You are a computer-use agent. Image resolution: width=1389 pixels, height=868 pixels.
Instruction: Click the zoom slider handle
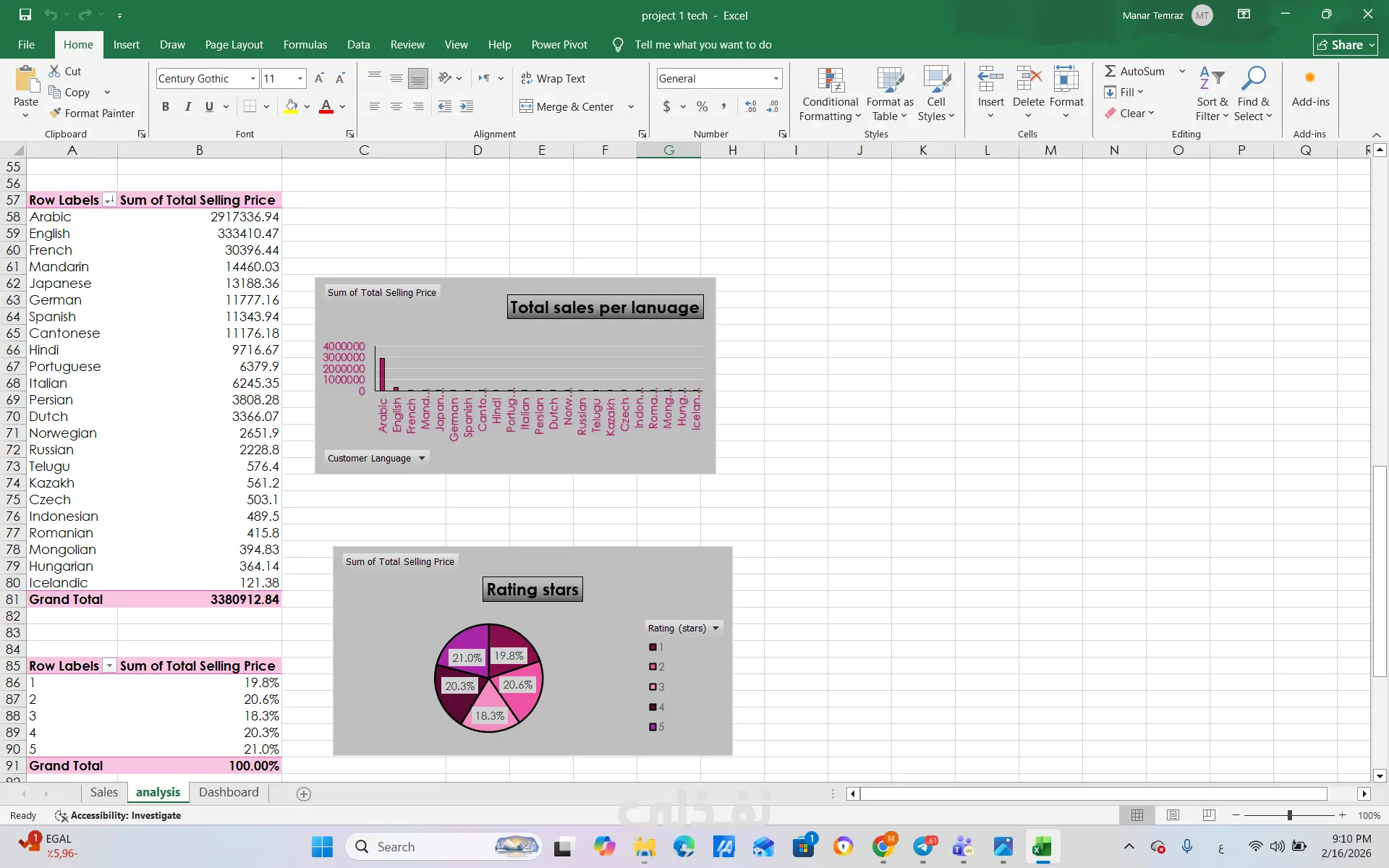pyautogui.click(x=1289, y=815)
